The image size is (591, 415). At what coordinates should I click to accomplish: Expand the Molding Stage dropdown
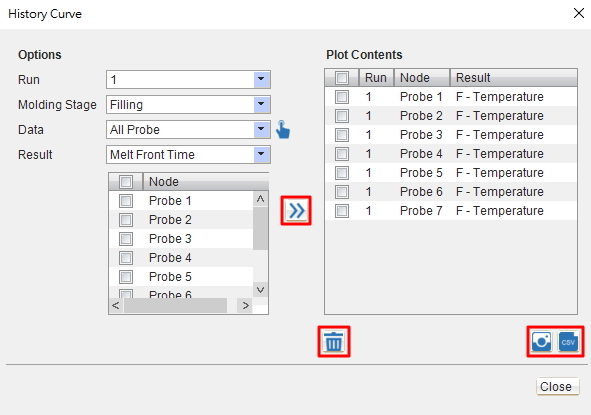(261, 104)
